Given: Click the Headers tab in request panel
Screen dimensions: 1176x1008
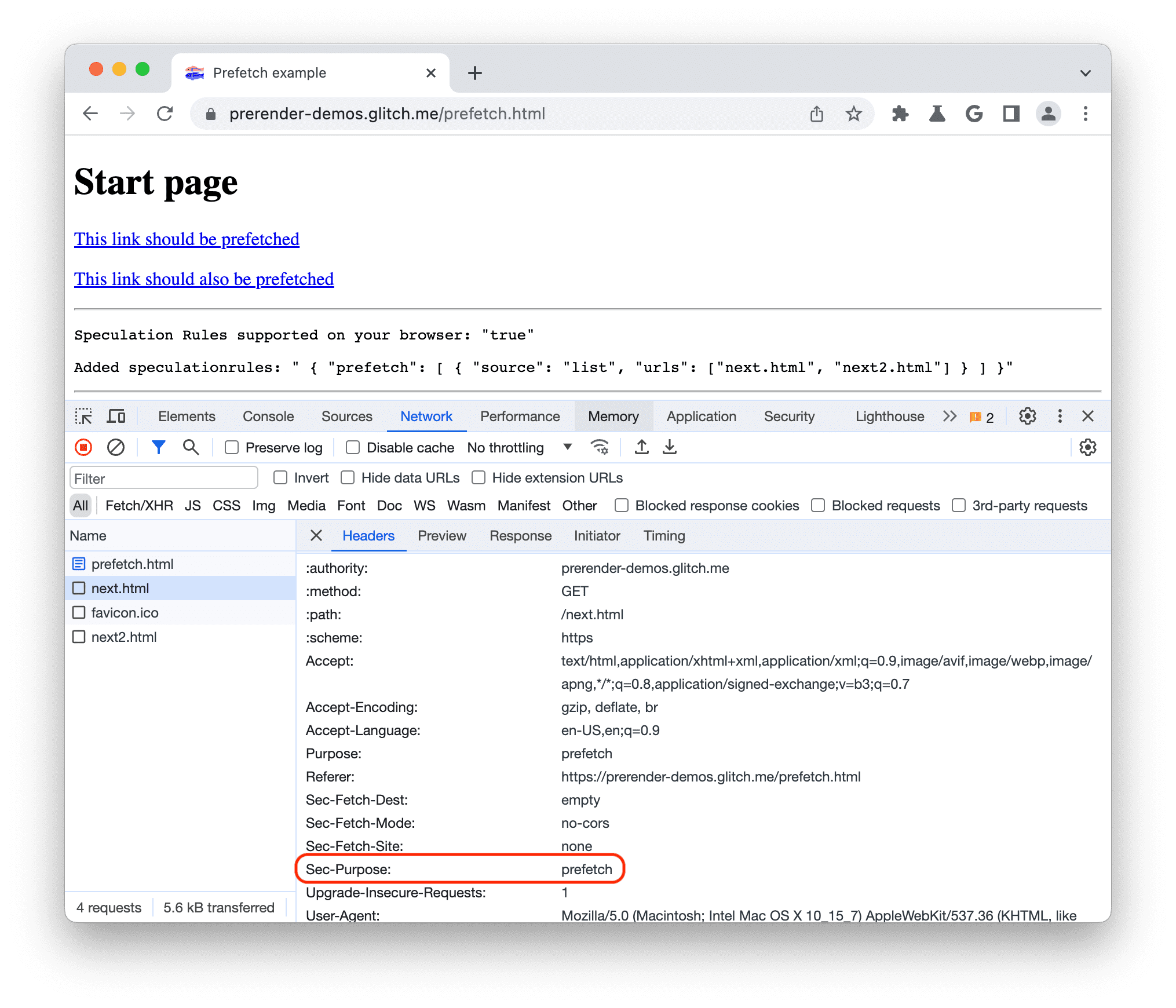Looking at the screenshot, I should point(366,535).
